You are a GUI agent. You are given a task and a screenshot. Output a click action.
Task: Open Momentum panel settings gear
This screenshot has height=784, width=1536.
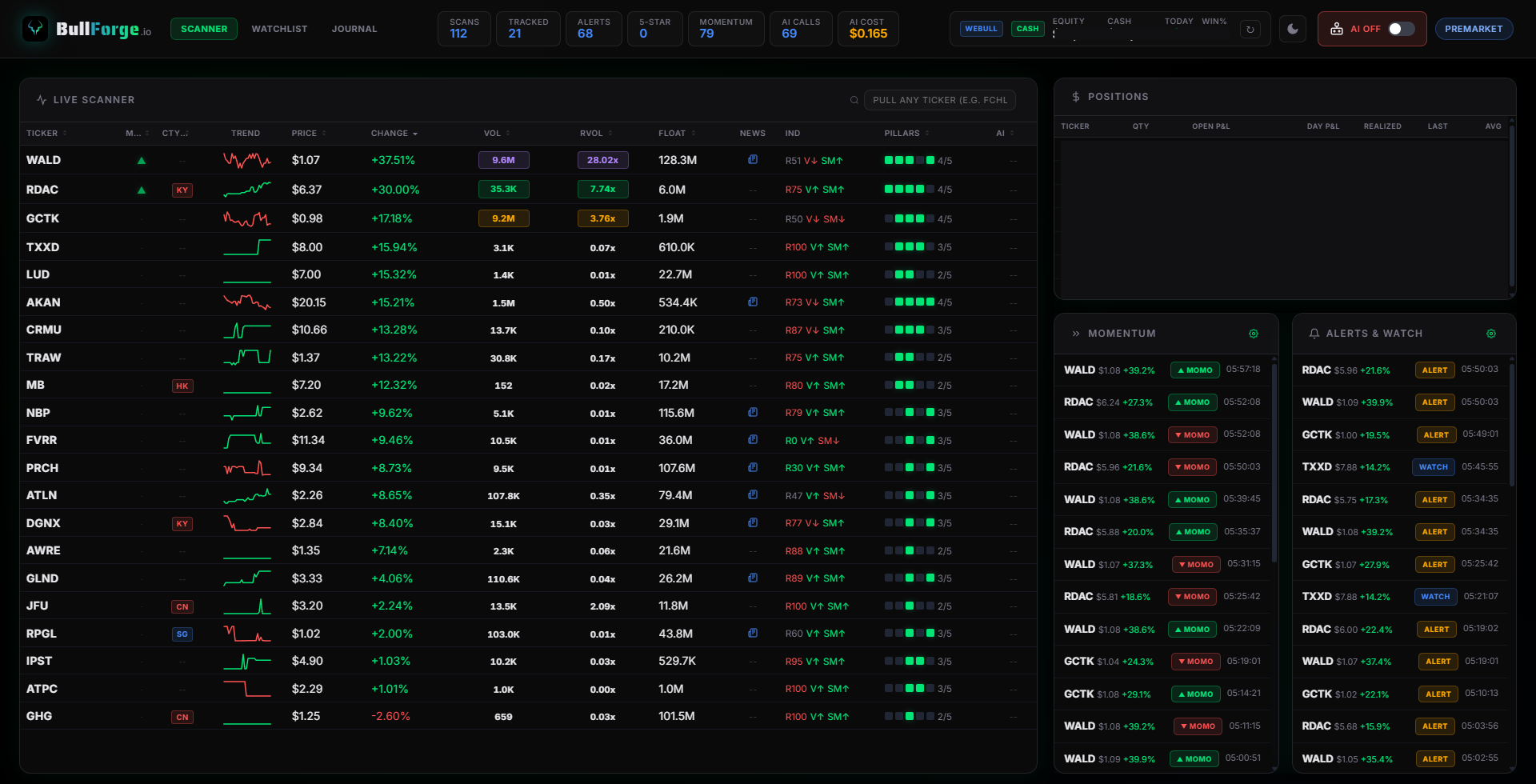pyautogui.click(x=1253, y=334)
